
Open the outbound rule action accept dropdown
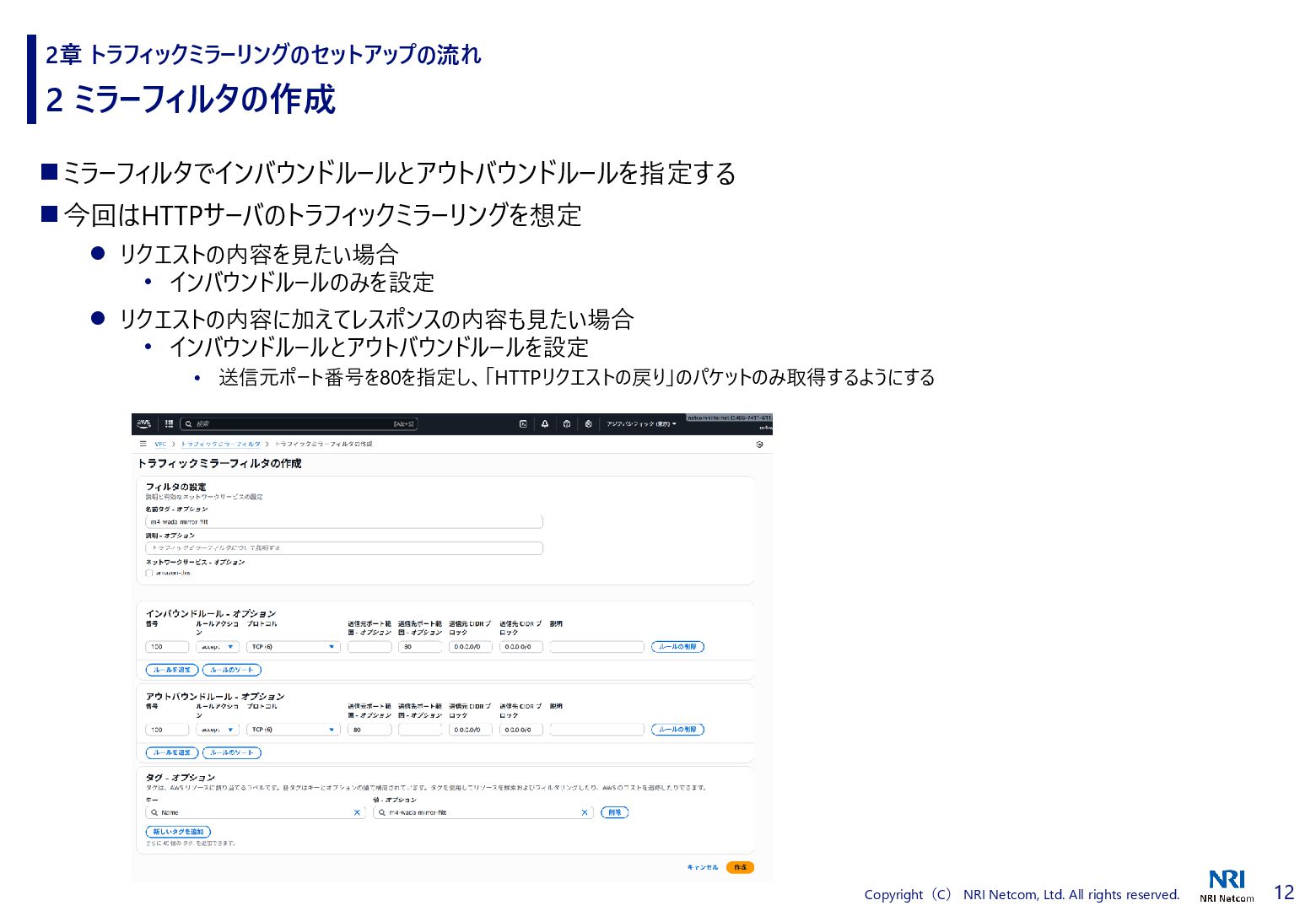coord(218,730)
